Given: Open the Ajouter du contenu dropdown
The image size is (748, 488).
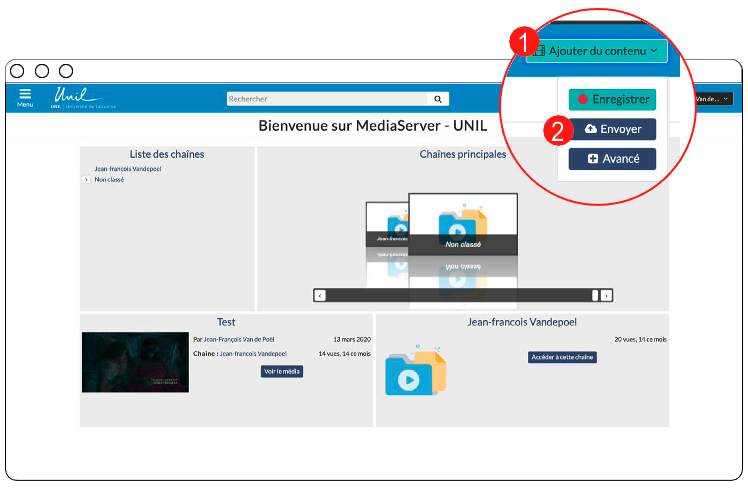Looking at the screenshot, I should (x=596, y=50).
